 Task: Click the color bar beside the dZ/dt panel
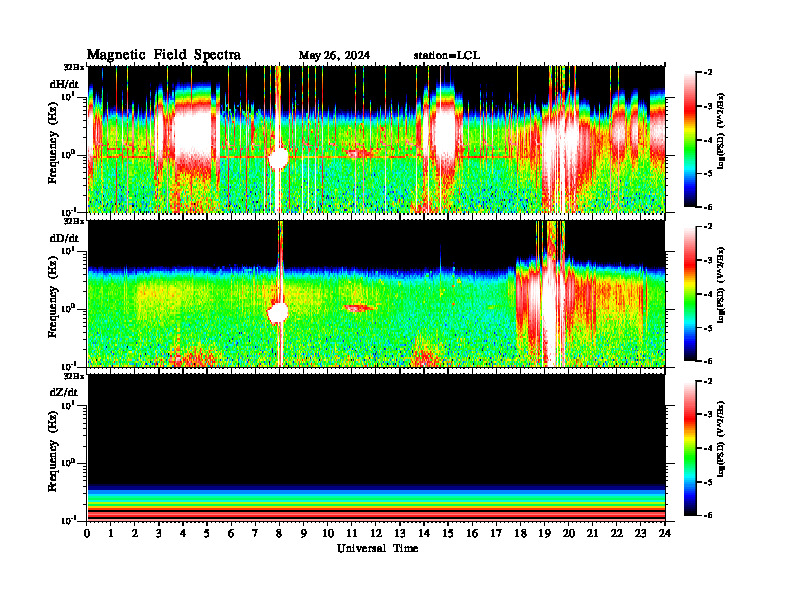690,448
